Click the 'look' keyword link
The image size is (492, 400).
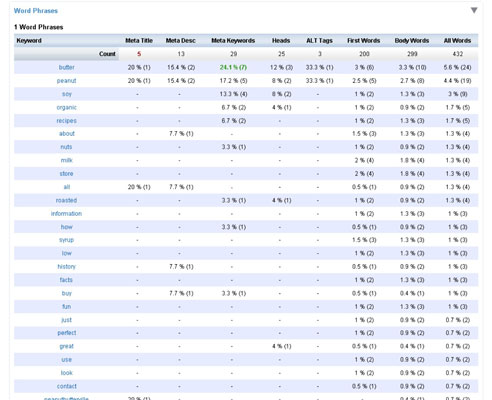point(67,373)
